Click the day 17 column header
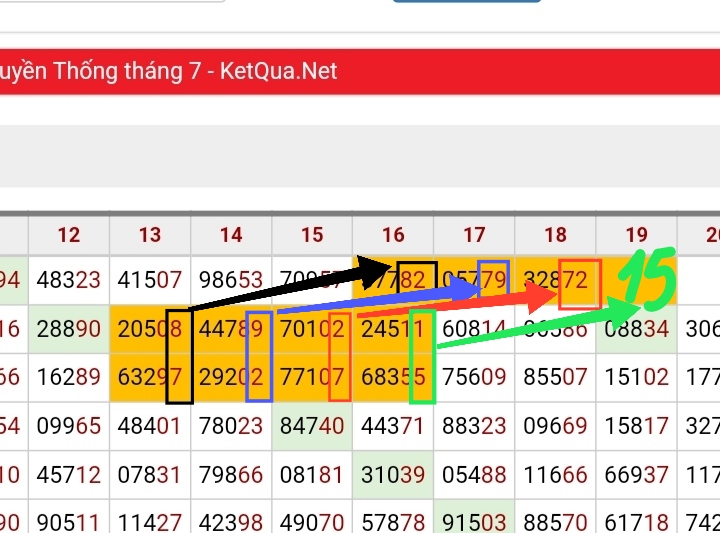 [x=474, y=235]
